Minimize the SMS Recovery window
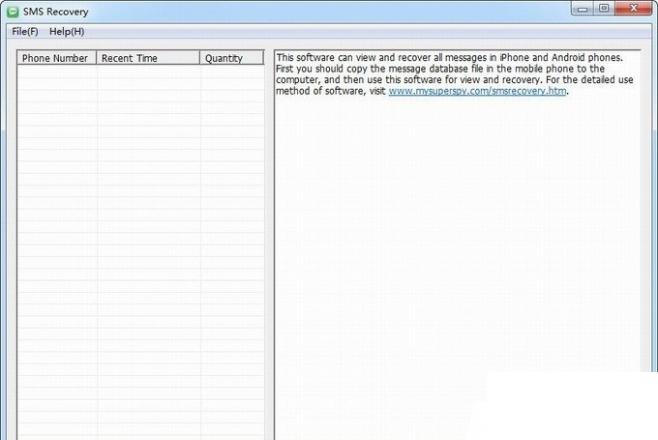This screenshot has height=440, width=658. (584, 9)
